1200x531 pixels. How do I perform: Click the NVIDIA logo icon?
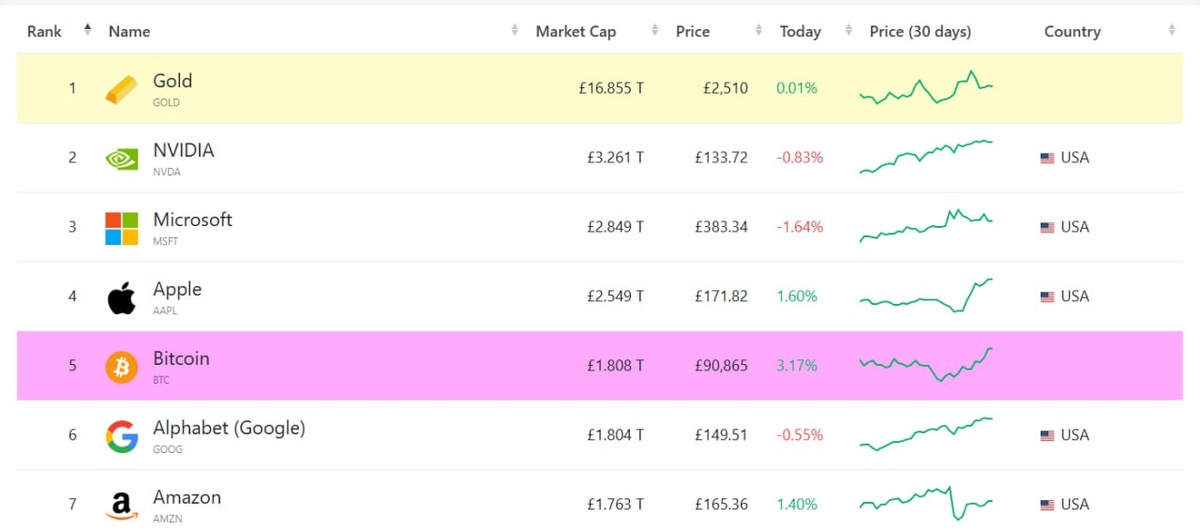[121, 158]
